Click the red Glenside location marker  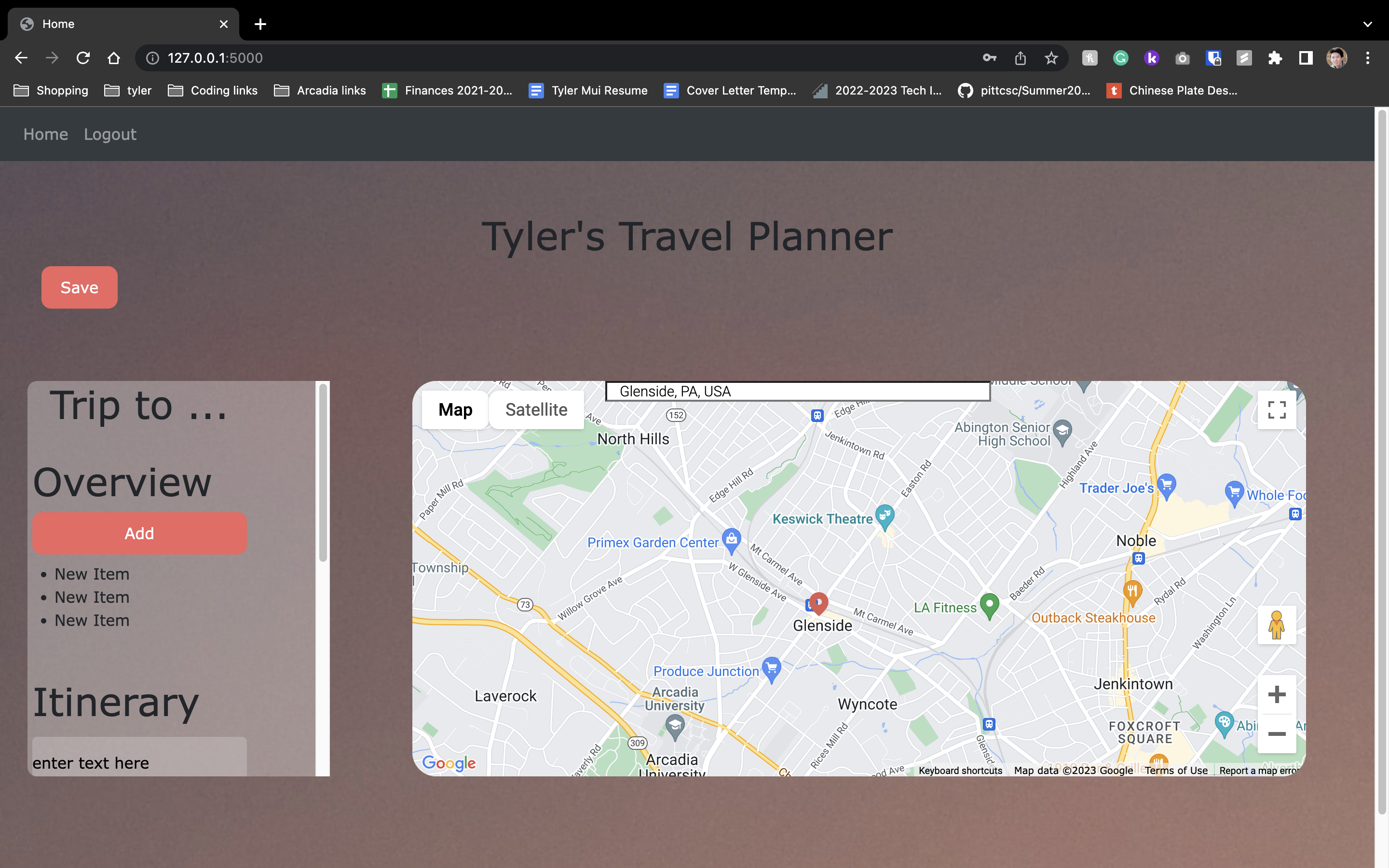(818, 602)
